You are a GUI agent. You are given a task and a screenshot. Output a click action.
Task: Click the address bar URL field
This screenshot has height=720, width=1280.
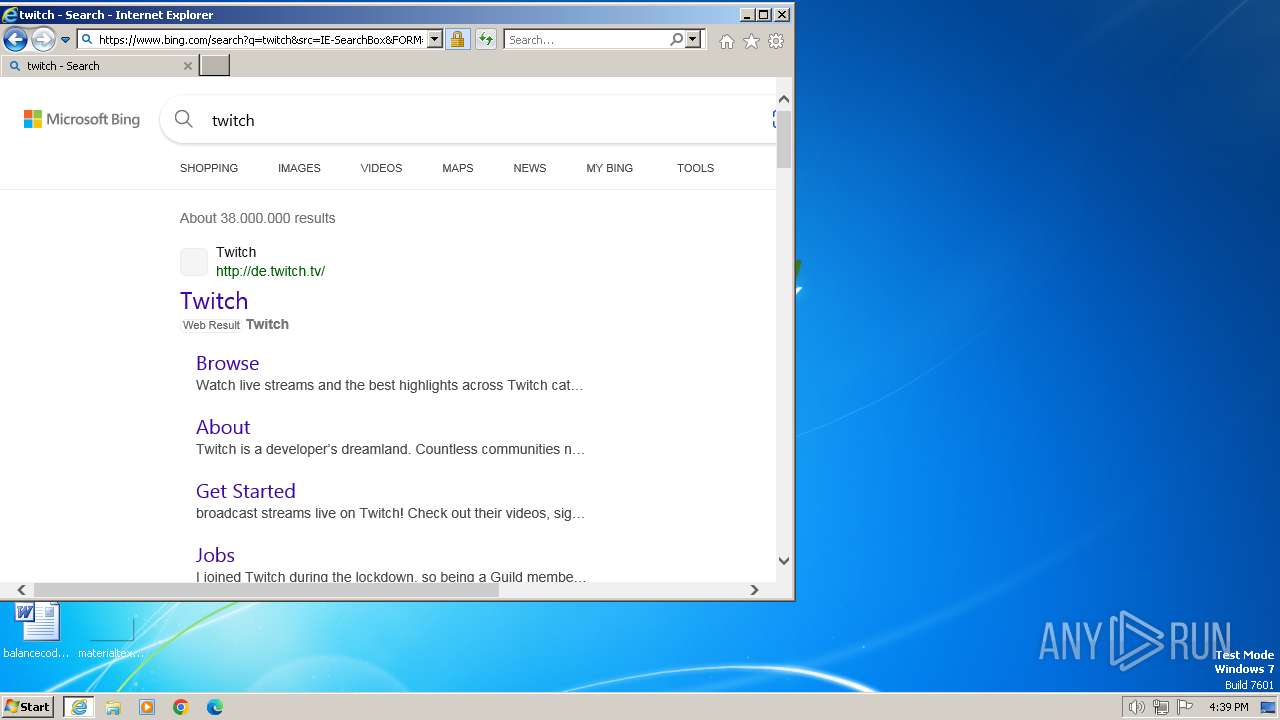[261, 40]
